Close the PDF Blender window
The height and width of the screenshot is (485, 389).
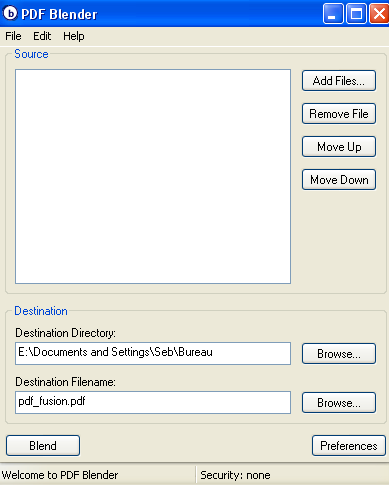tap(379, 14)
